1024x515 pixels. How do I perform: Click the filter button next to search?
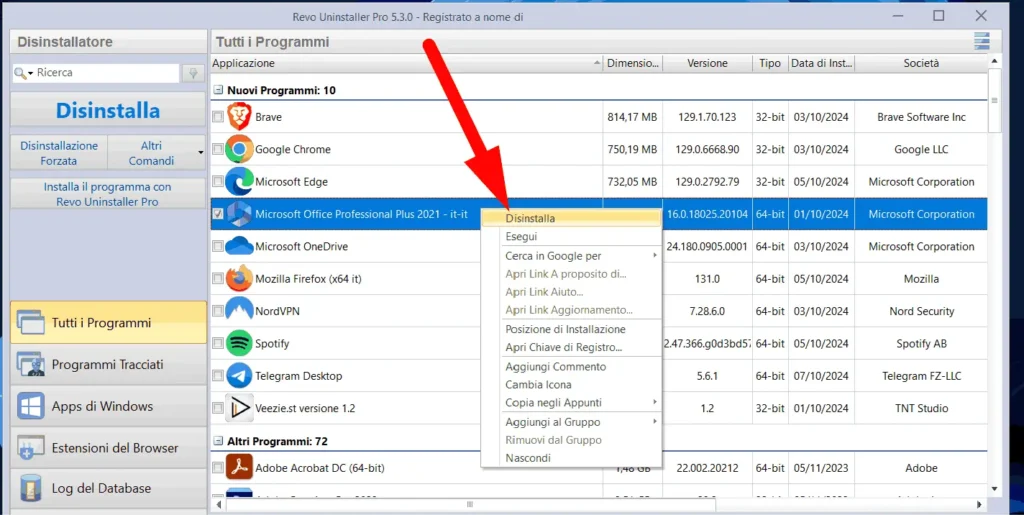193,73
